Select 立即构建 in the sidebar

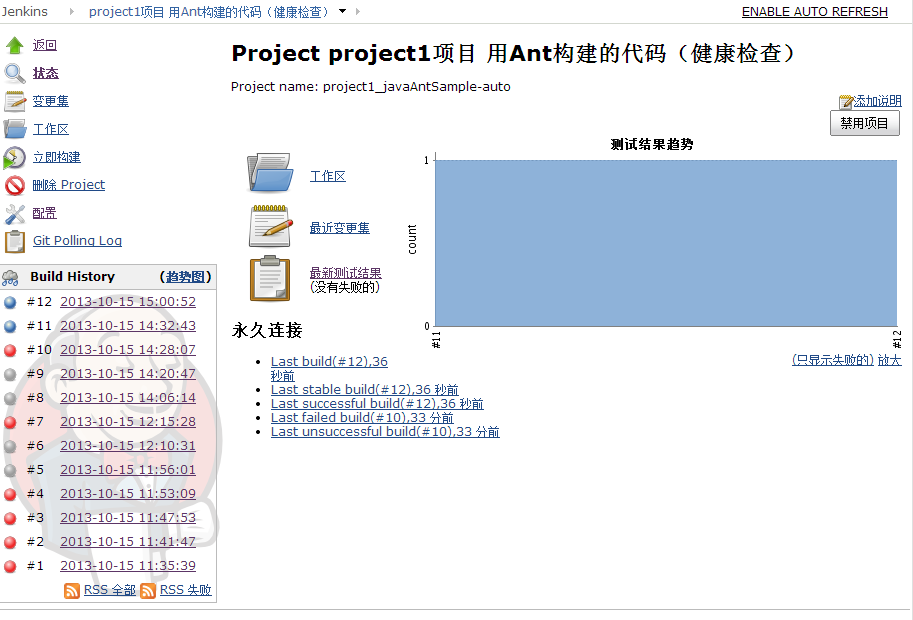57,157
